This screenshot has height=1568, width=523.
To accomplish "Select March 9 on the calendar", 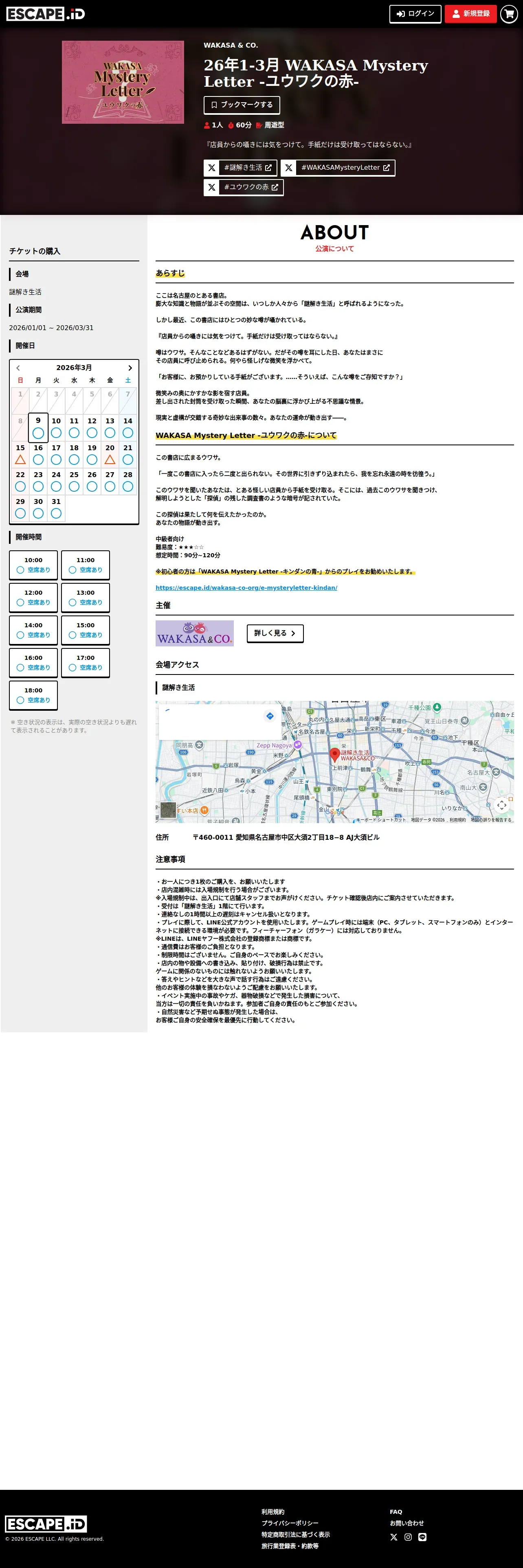I will click(38, 428).
